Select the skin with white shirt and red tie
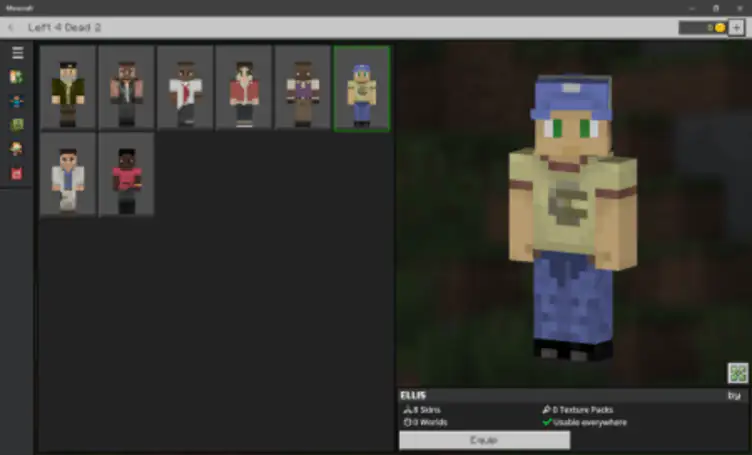 point(185,88)
